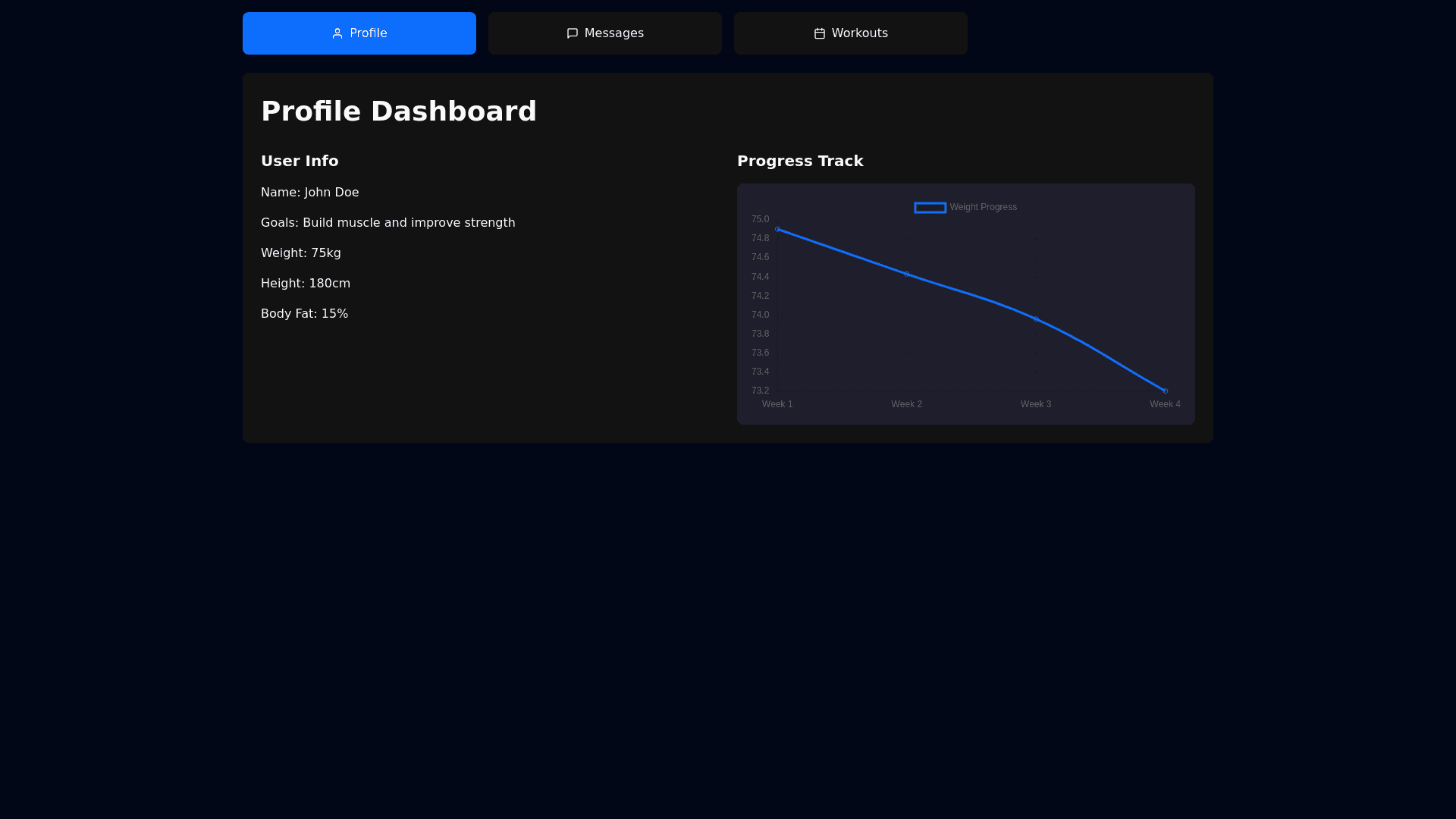Image resolution: width=1456 pixels, height=819 pixels.
Task: Click the User Info heading
Action: coord(300,161)
